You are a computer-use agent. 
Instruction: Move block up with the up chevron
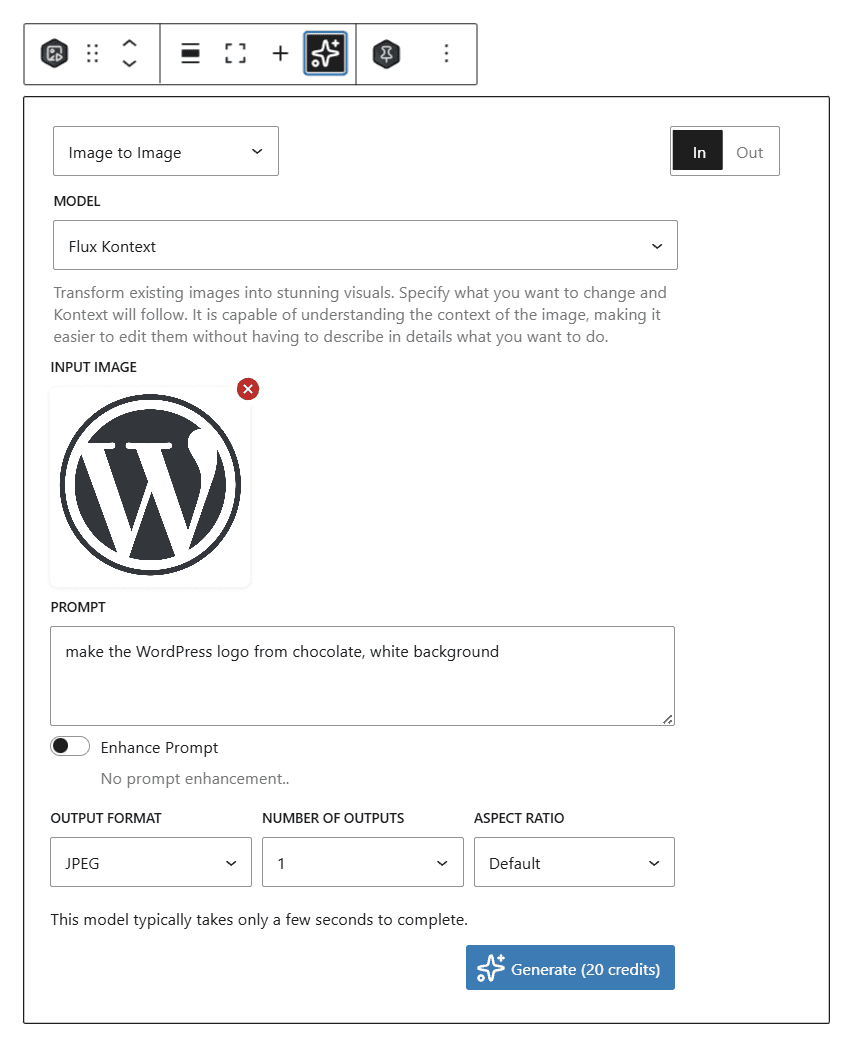click(129, 44)
